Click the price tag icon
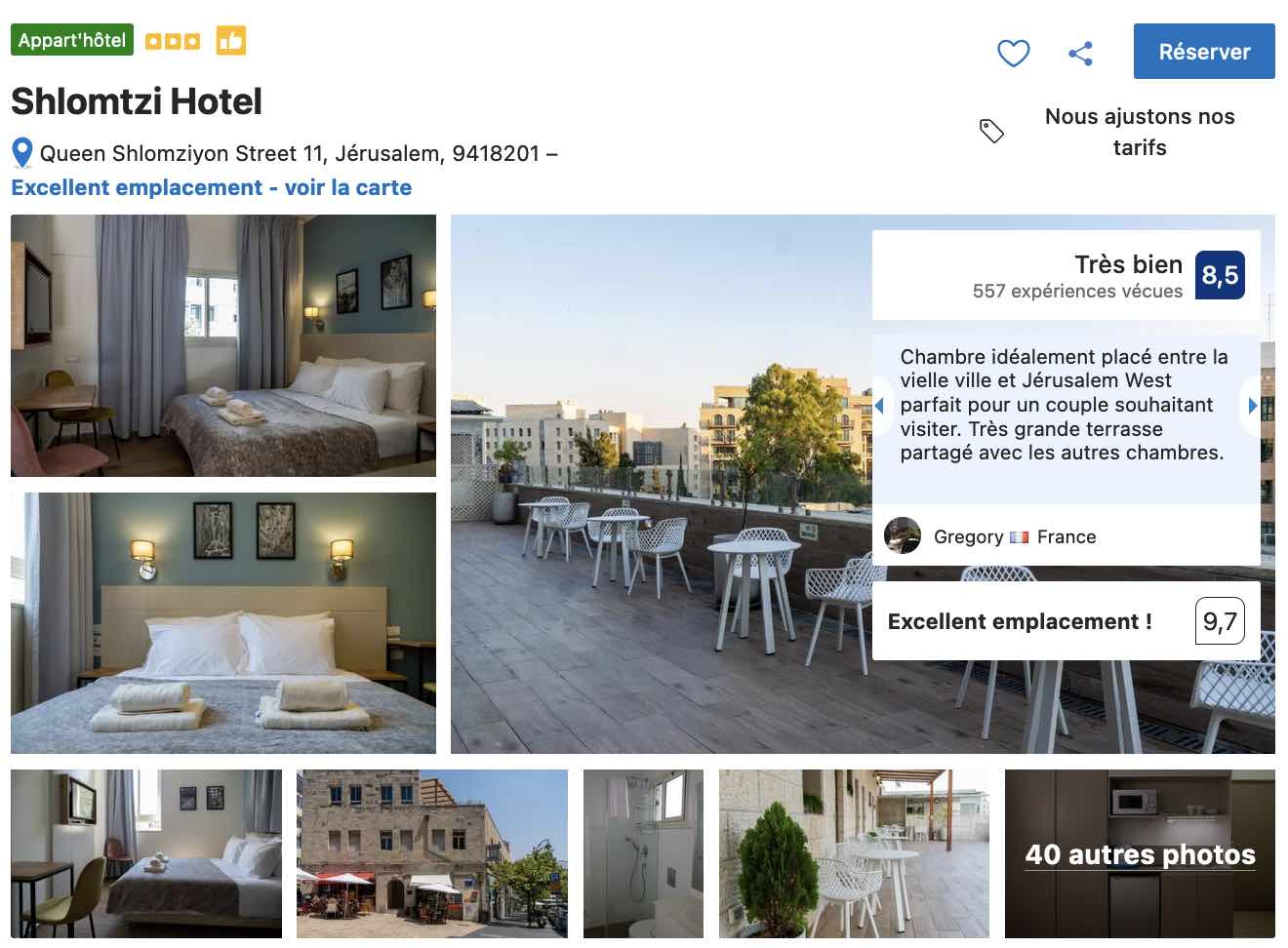The height and width of the screenshot is (948, 1288). (991, 131)
